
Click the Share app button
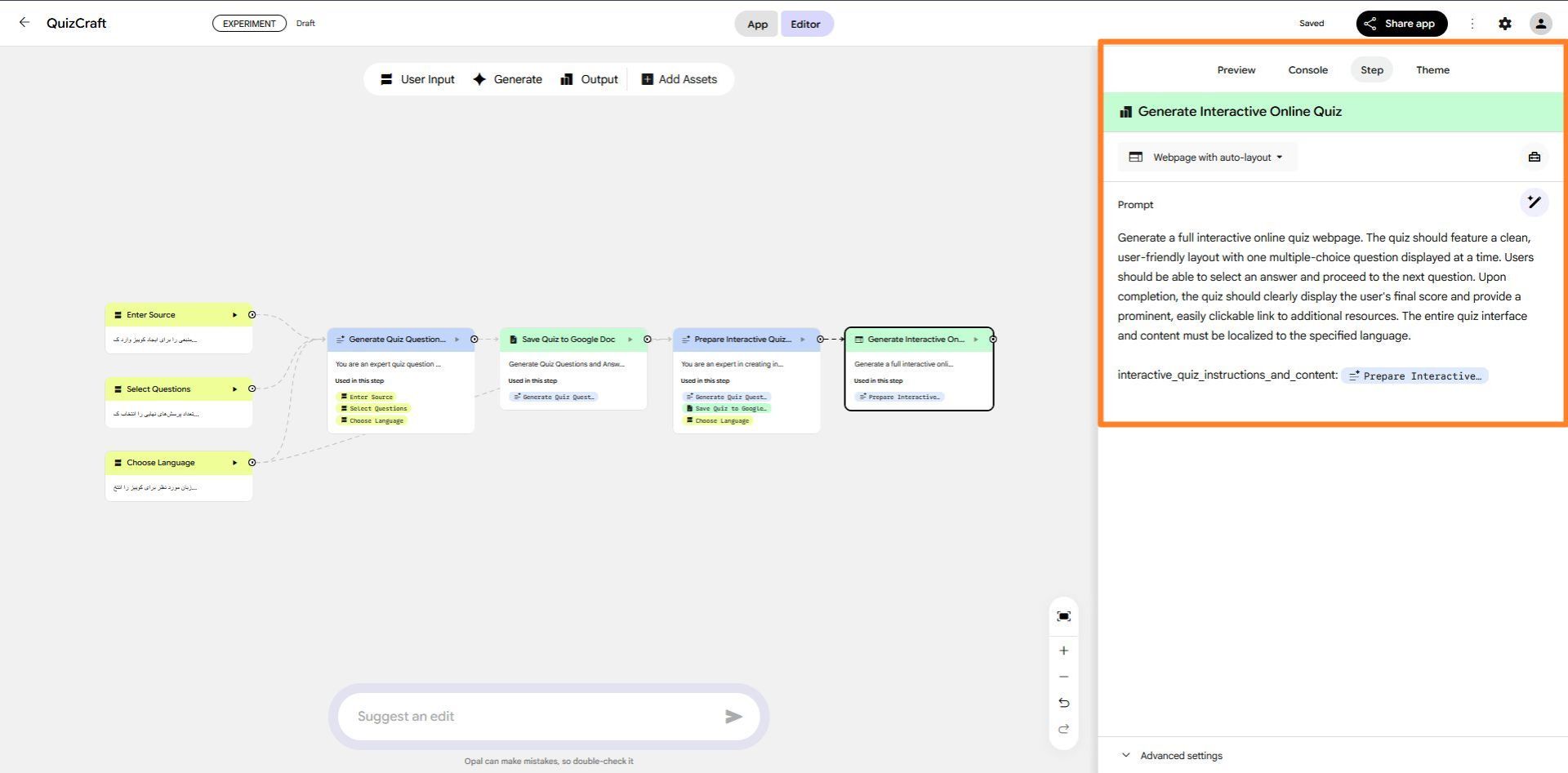1401,24
